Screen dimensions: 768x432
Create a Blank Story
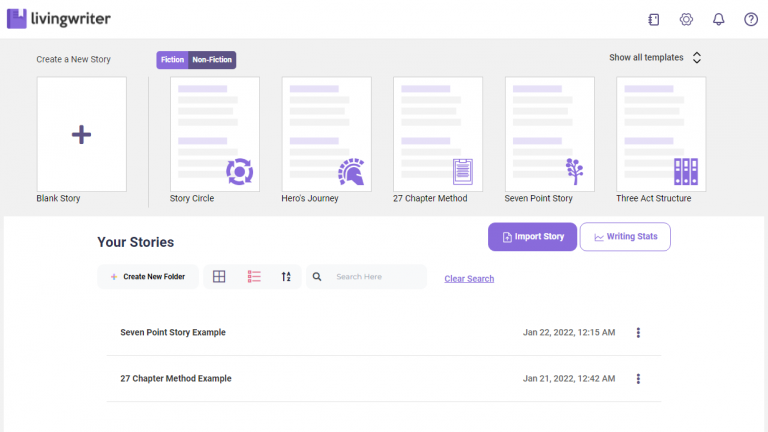(x=82, y=134)
